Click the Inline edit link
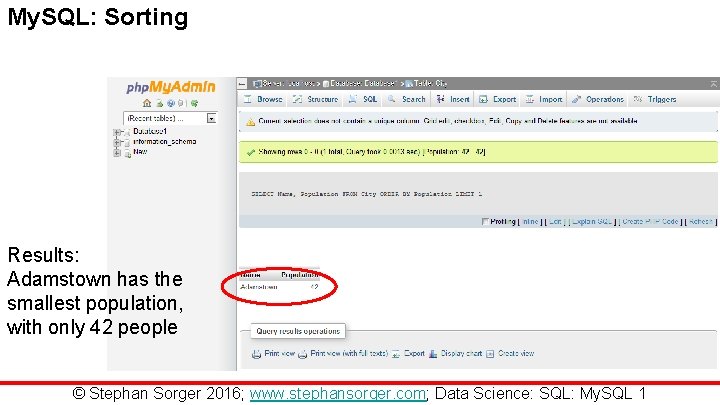720x405 pixels. (530, 221)
